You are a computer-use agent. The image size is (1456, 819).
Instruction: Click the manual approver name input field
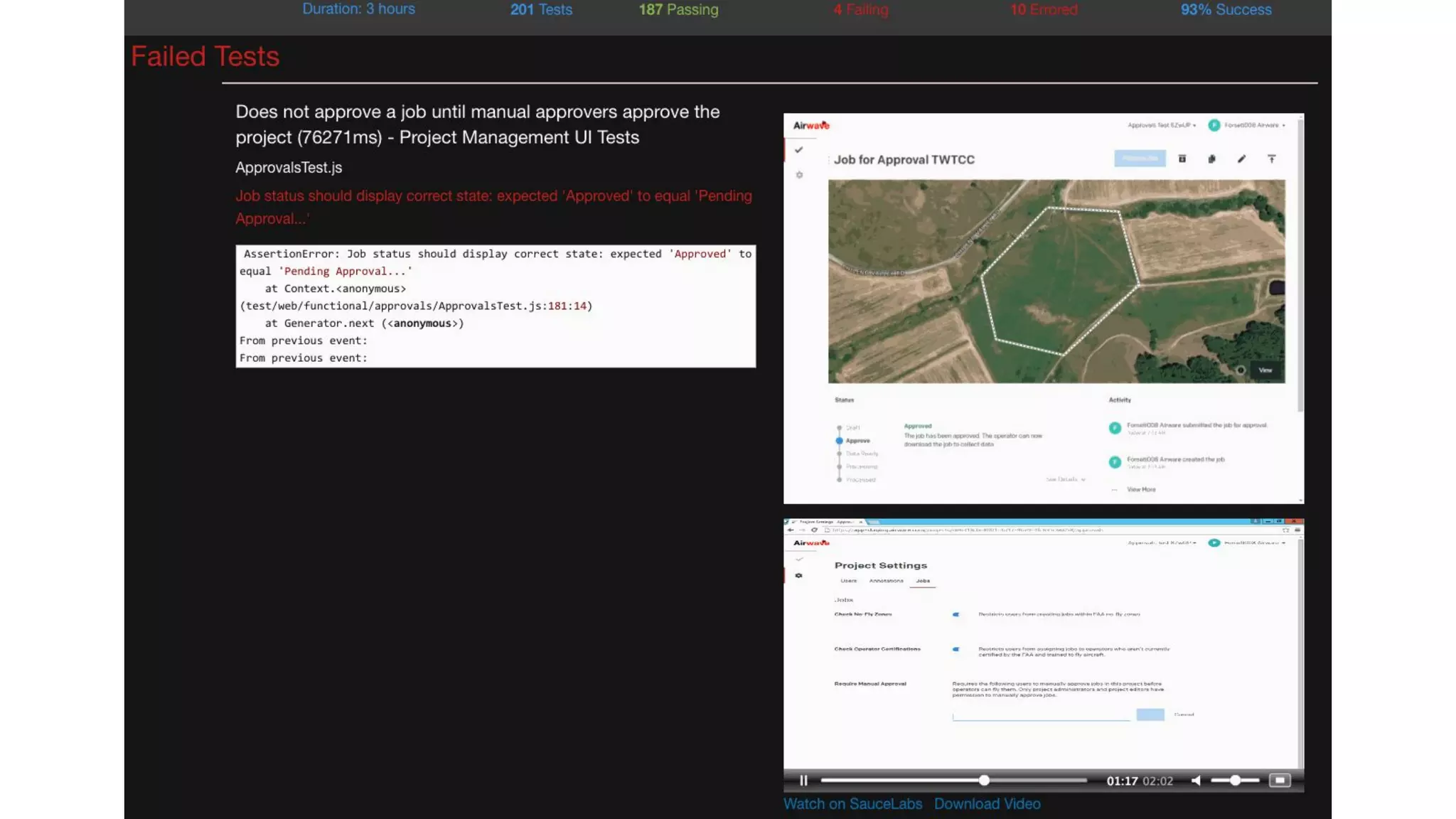[1041, 714]
